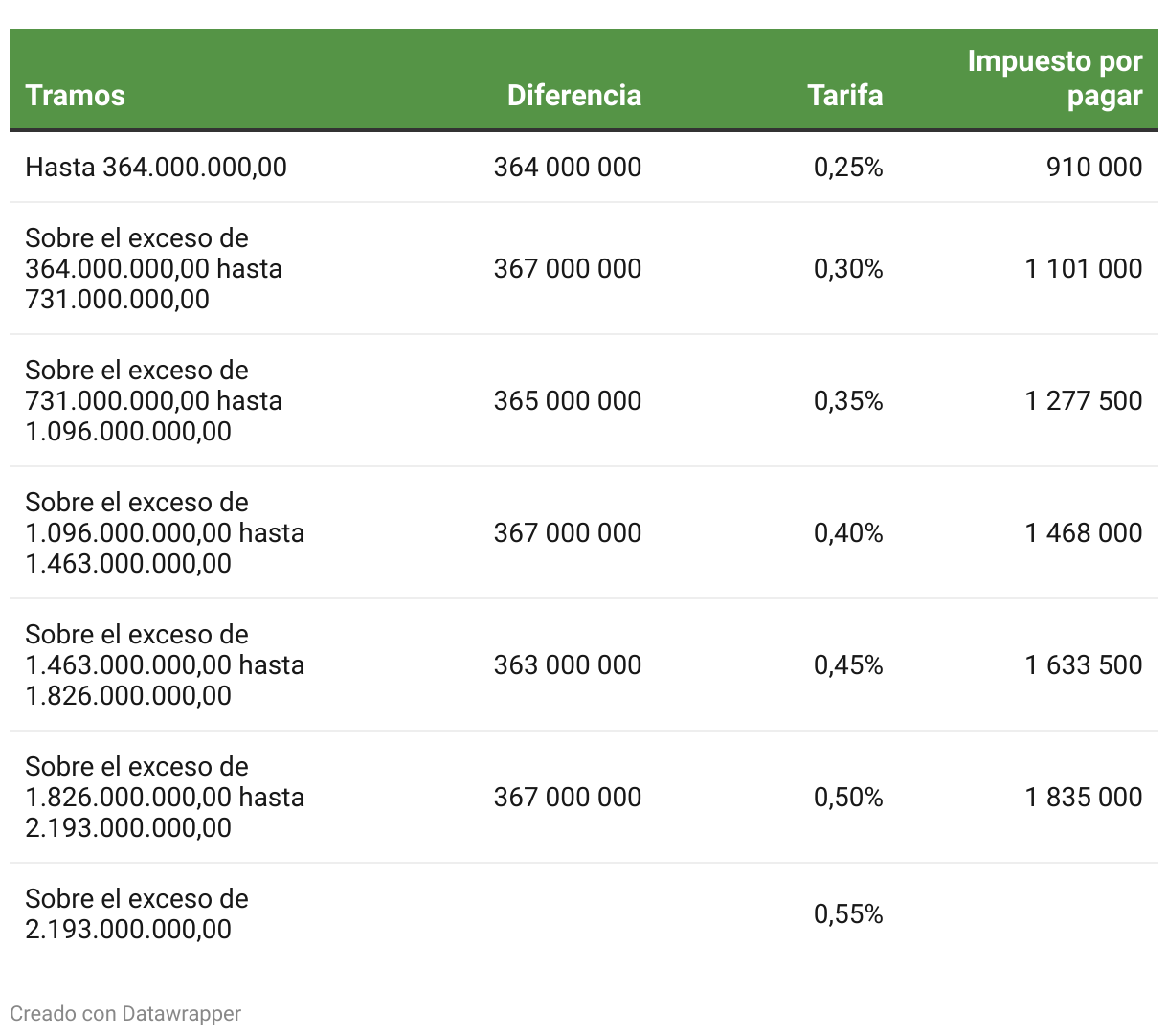The image size is (1168, 1036).
Task: Select the Hasta 364.000.000,00 row label
Action: (156, 167)
